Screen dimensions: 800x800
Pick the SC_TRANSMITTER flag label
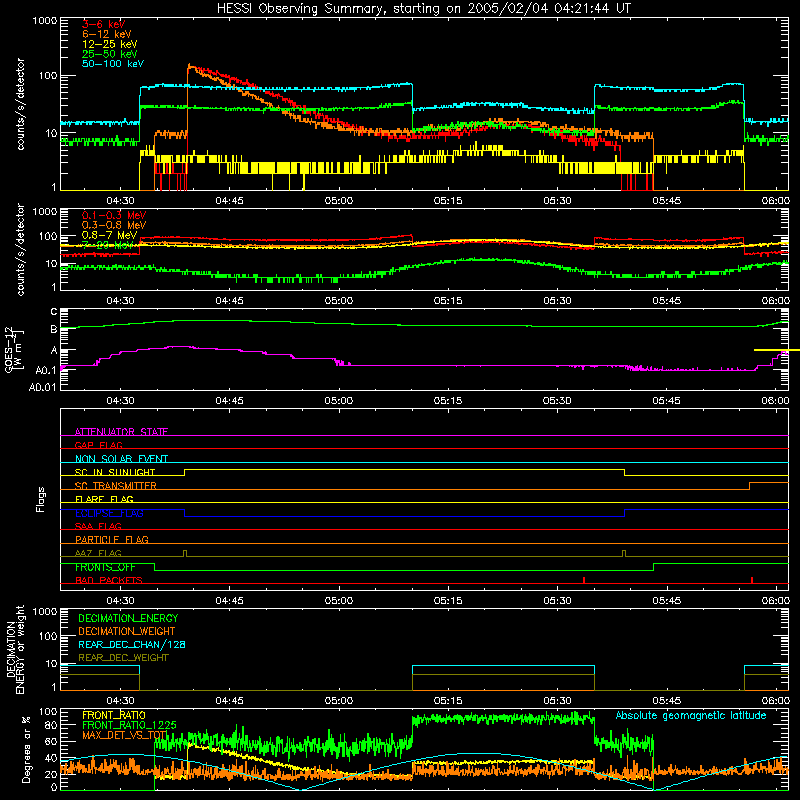pos(116,485)
